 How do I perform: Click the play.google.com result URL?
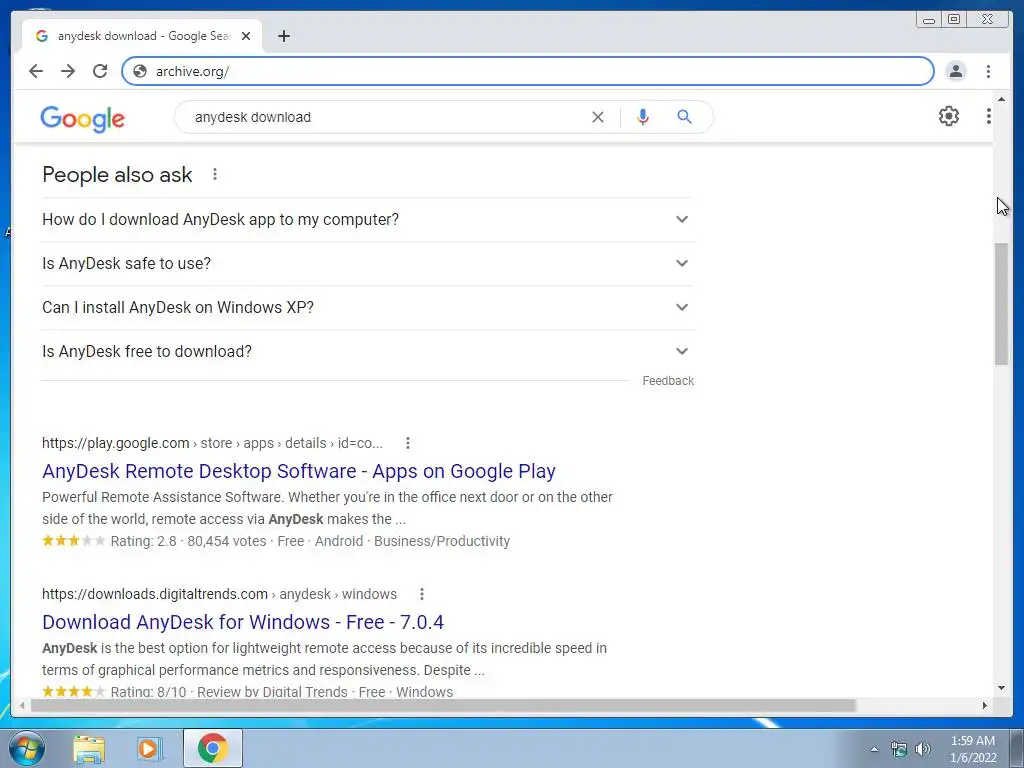[212, 443]
